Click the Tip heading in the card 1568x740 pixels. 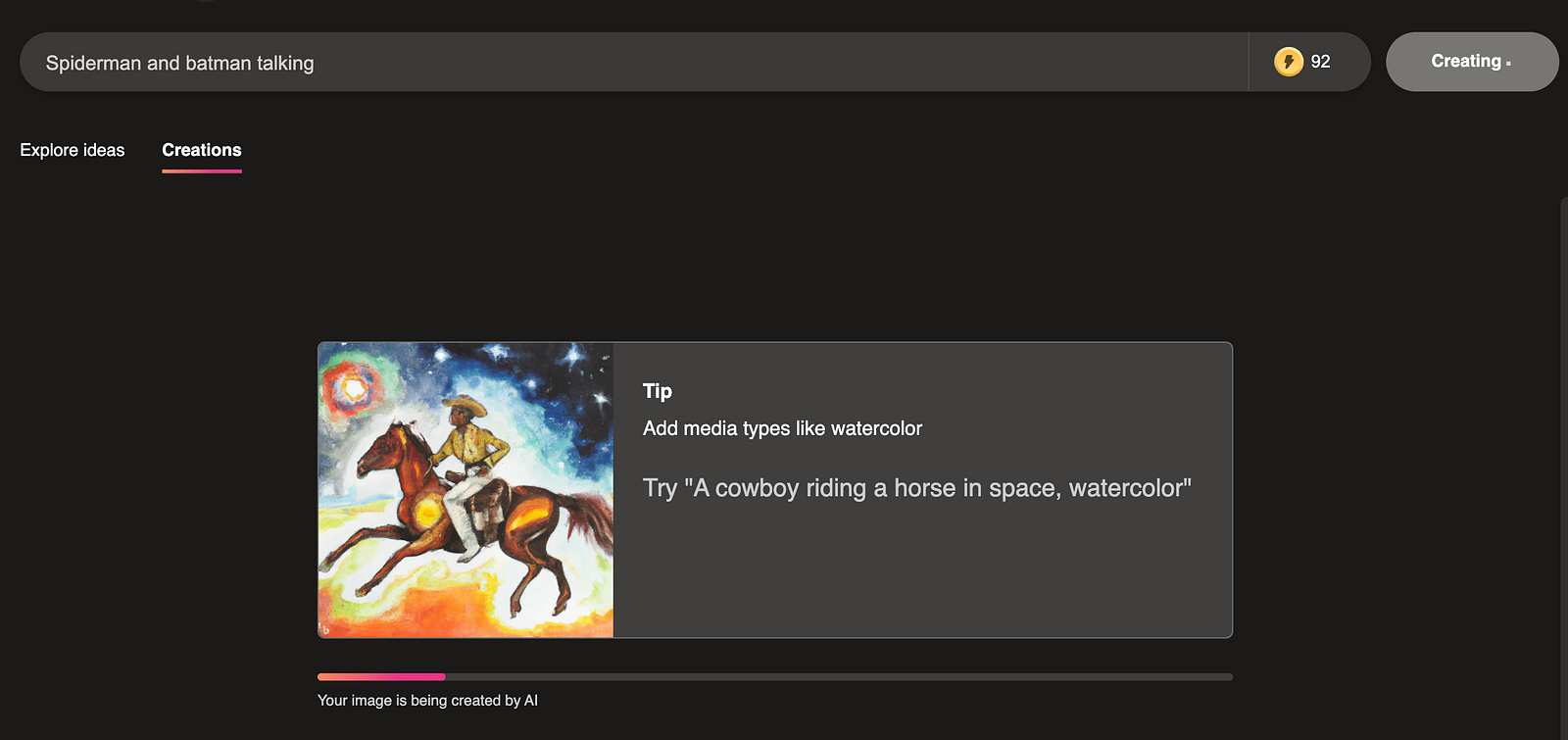click(x=657, y=391)
